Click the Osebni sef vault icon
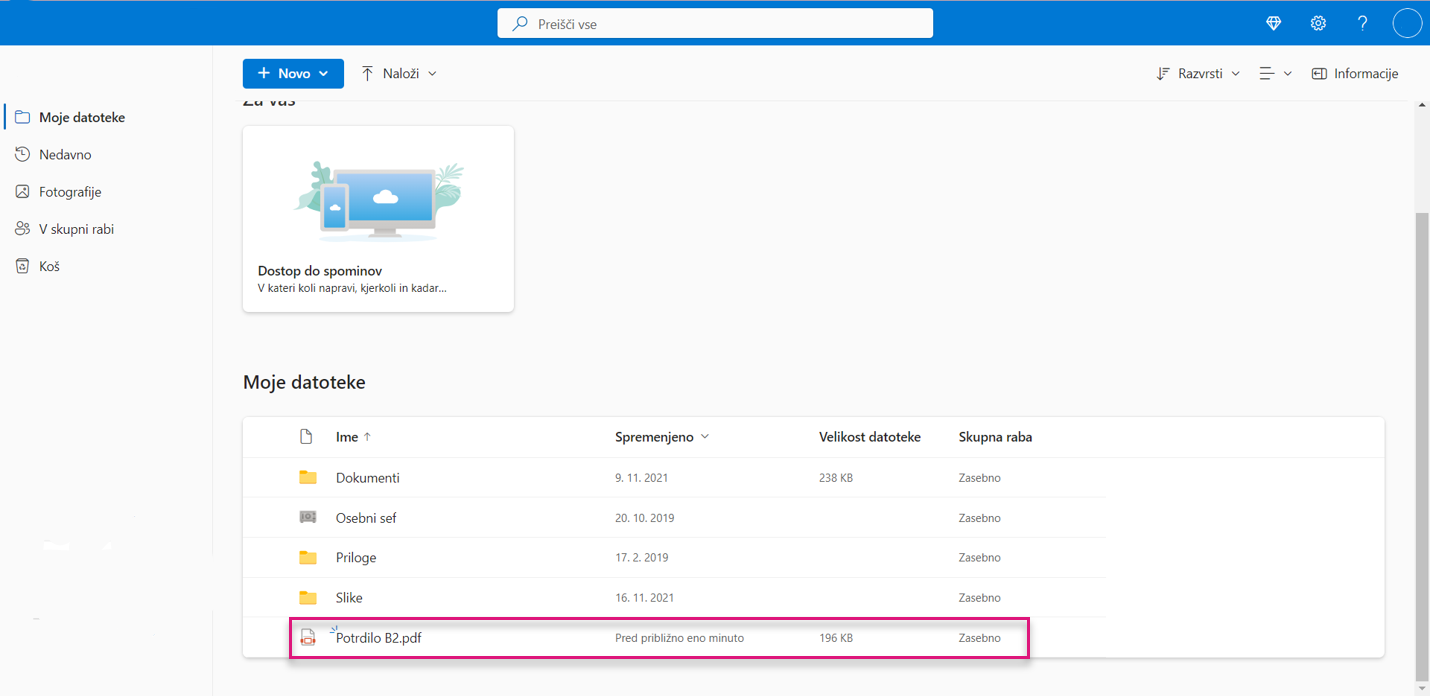The height and width of the screenshot is (696, 1430). point(308,517)
